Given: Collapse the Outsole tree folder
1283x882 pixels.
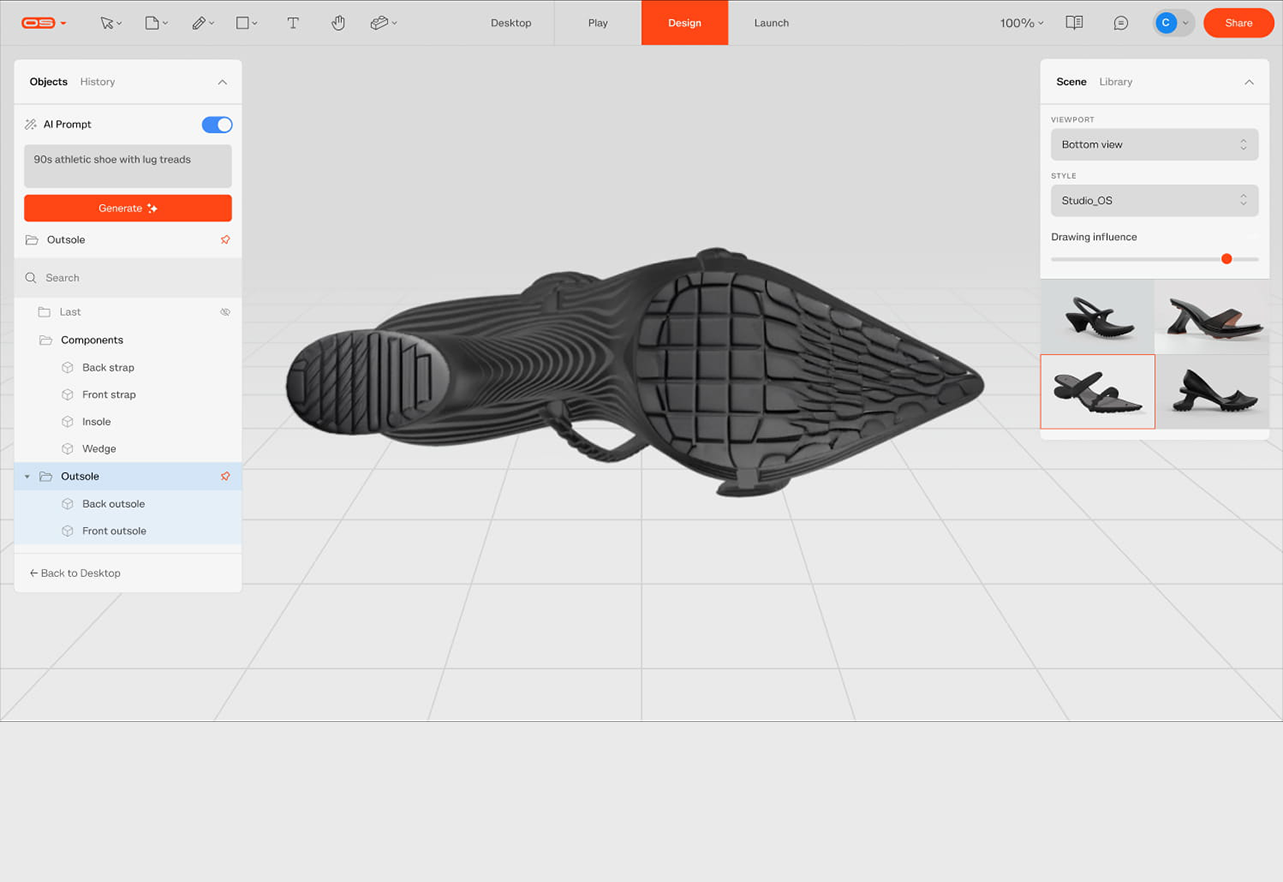Looking at the screenshot, I should pyautogui.click(x=27, y=477).
